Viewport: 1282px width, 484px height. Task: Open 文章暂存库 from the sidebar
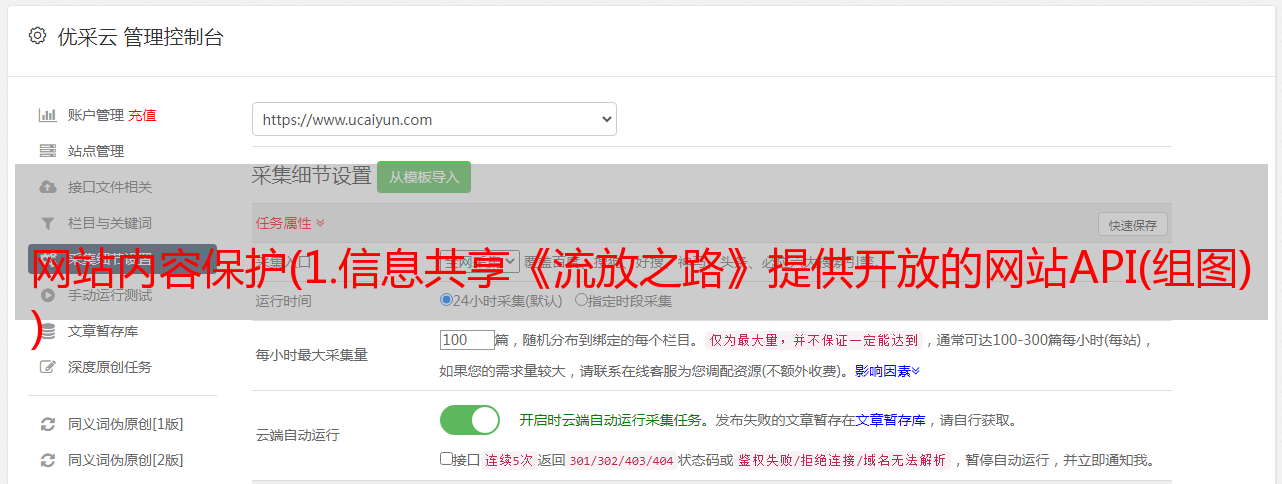point(103,331)
